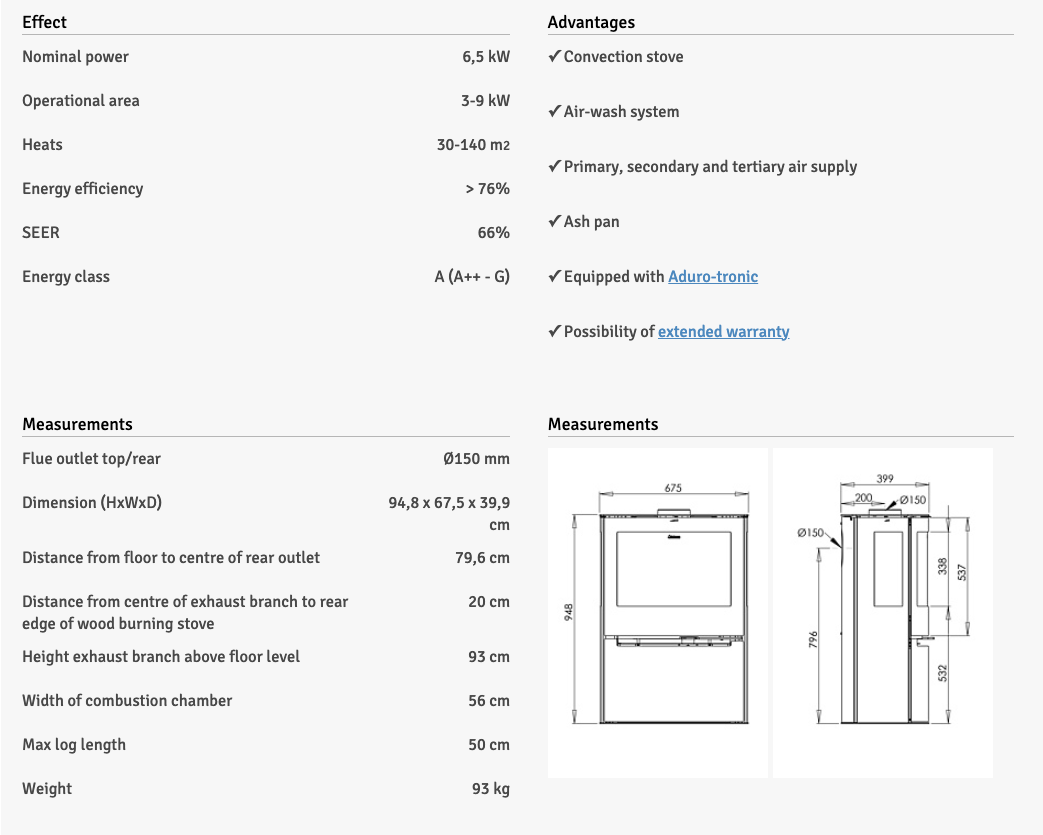Click the Effect section heading

pos(45,22)
